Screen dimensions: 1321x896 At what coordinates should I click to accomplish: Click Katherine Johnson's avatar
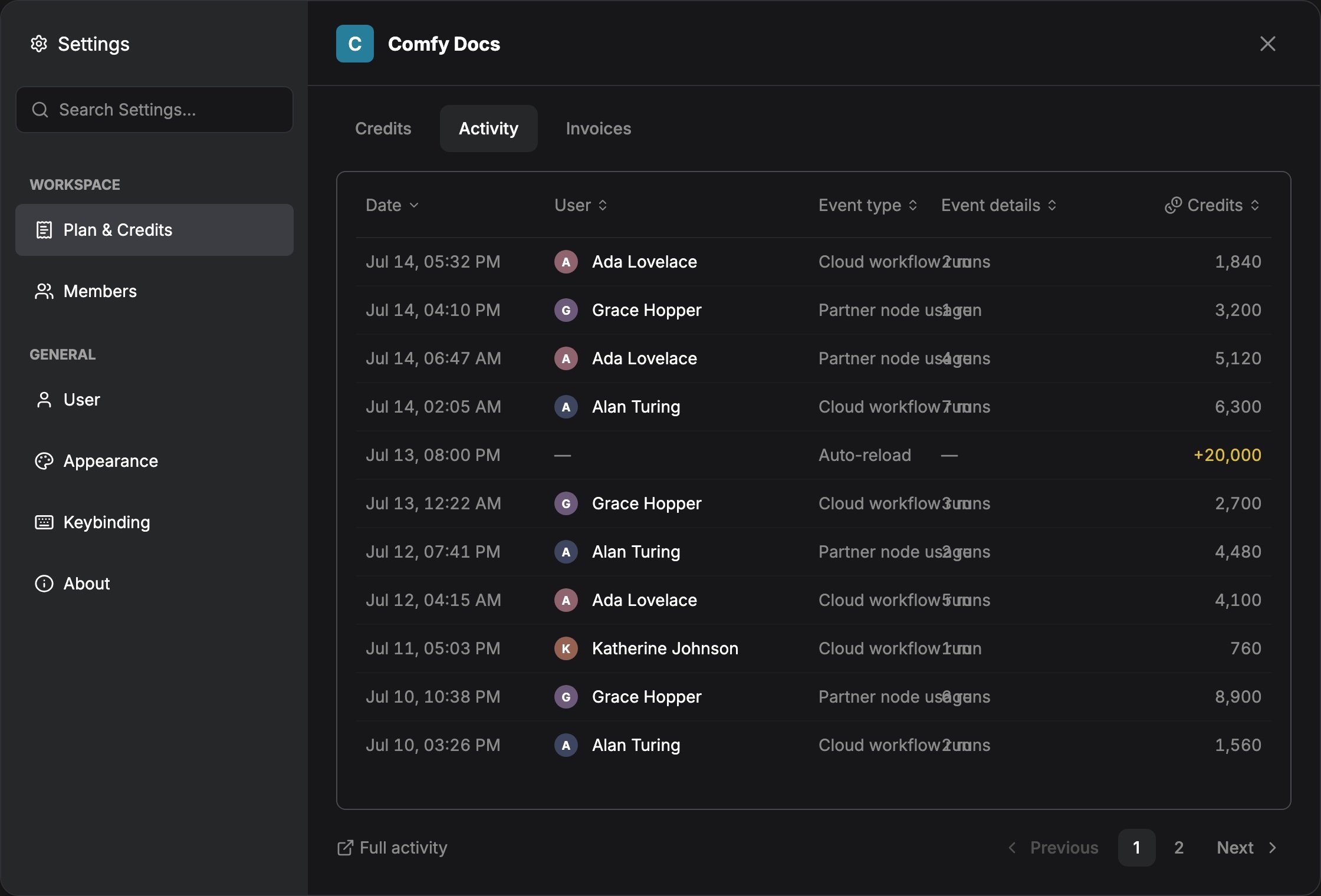[566, 648]
